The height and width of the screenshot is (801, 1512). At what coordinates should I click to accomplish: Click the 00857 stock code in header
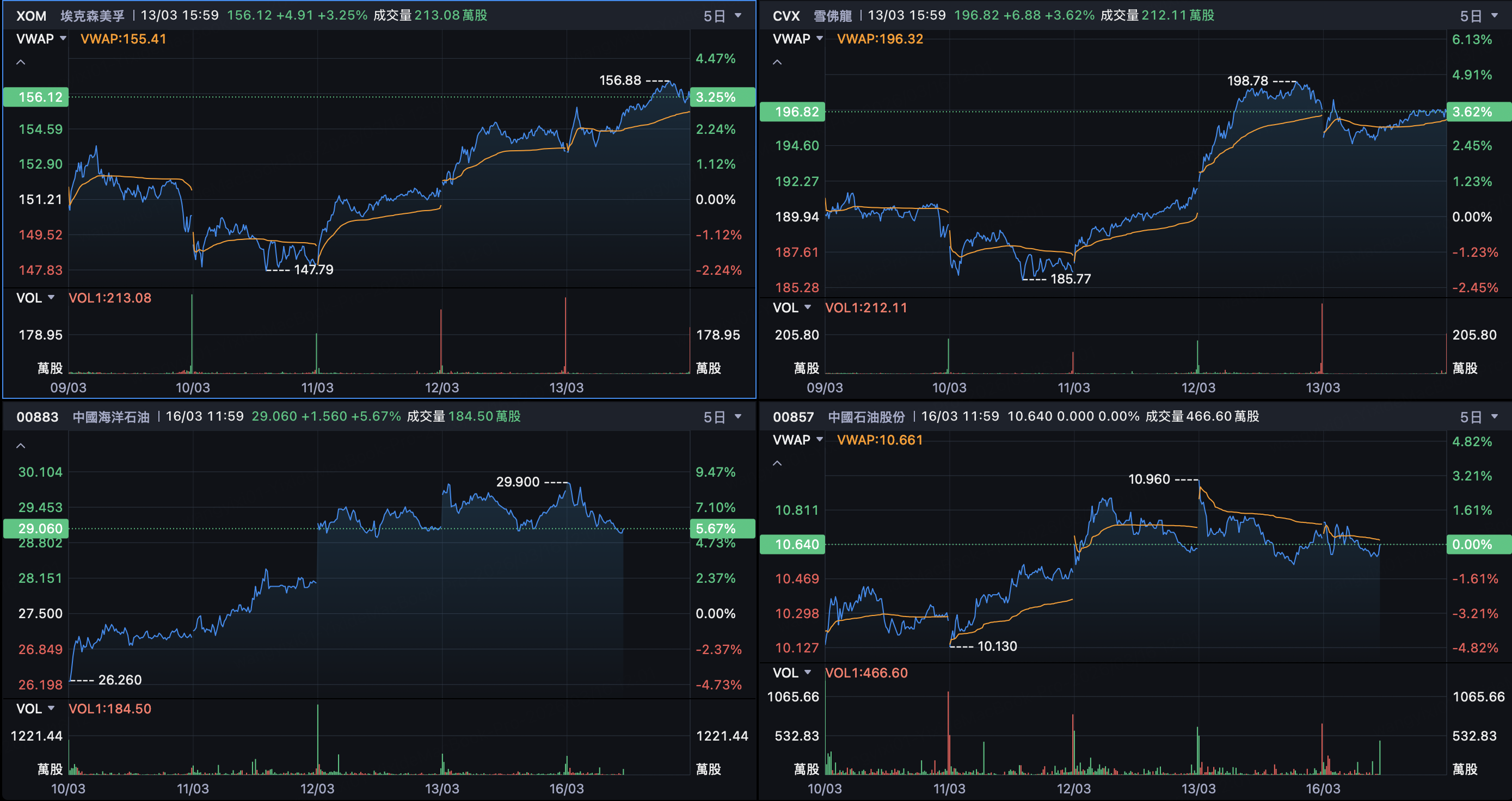click(x=793, y=417)
